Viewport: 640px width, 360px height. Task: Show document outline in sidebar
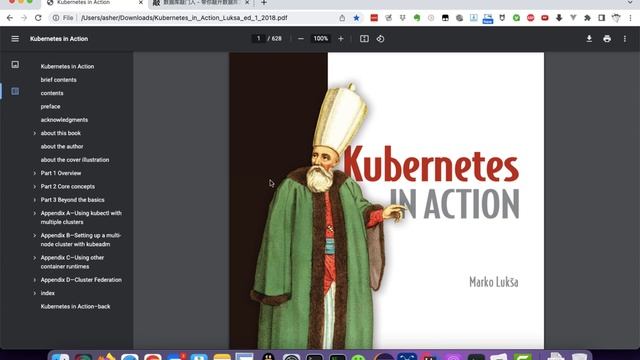pos(15,91)
